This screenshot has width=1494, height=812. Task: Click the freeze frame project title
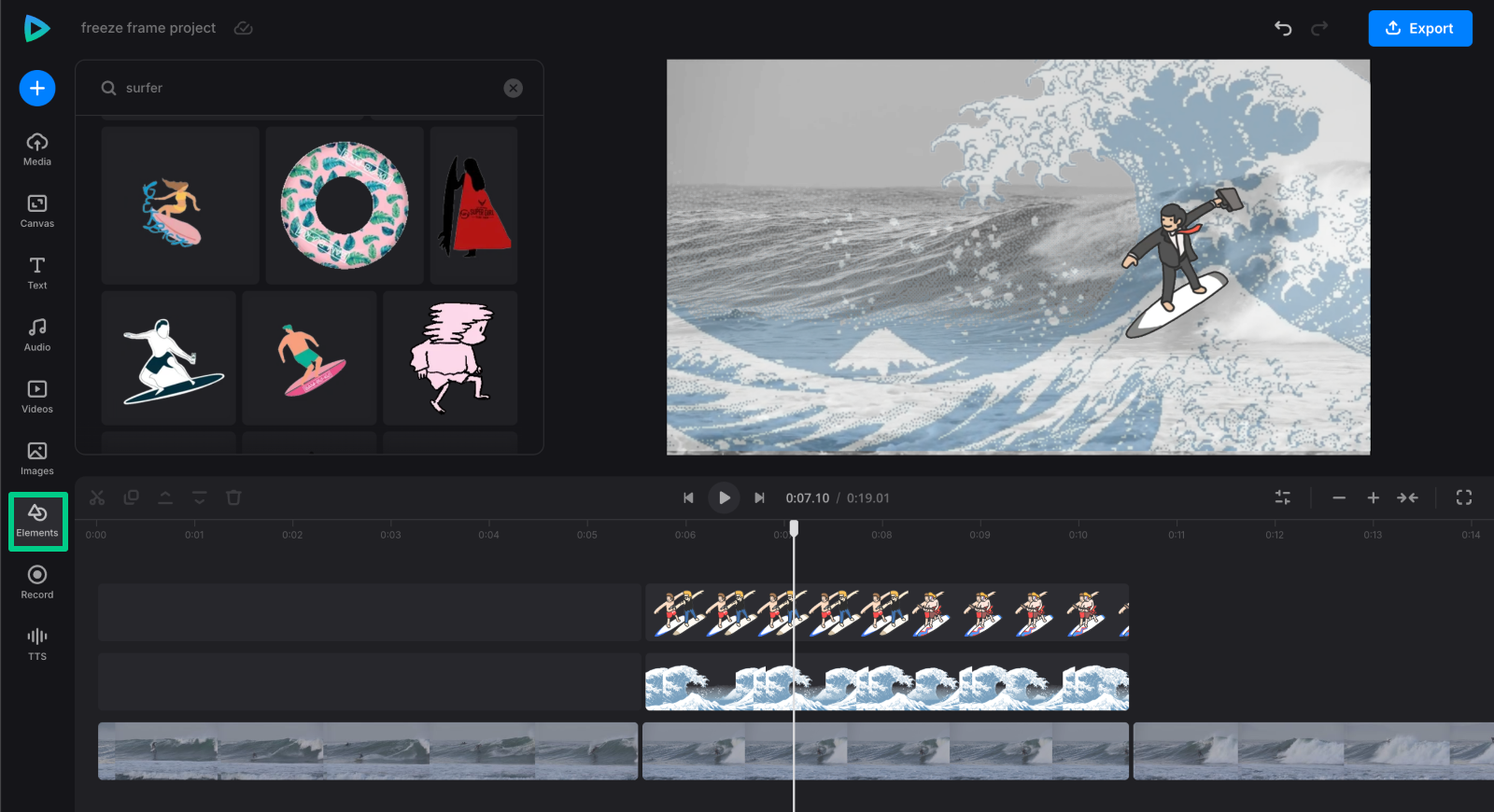pyautogui.click(x=148, y=28)
